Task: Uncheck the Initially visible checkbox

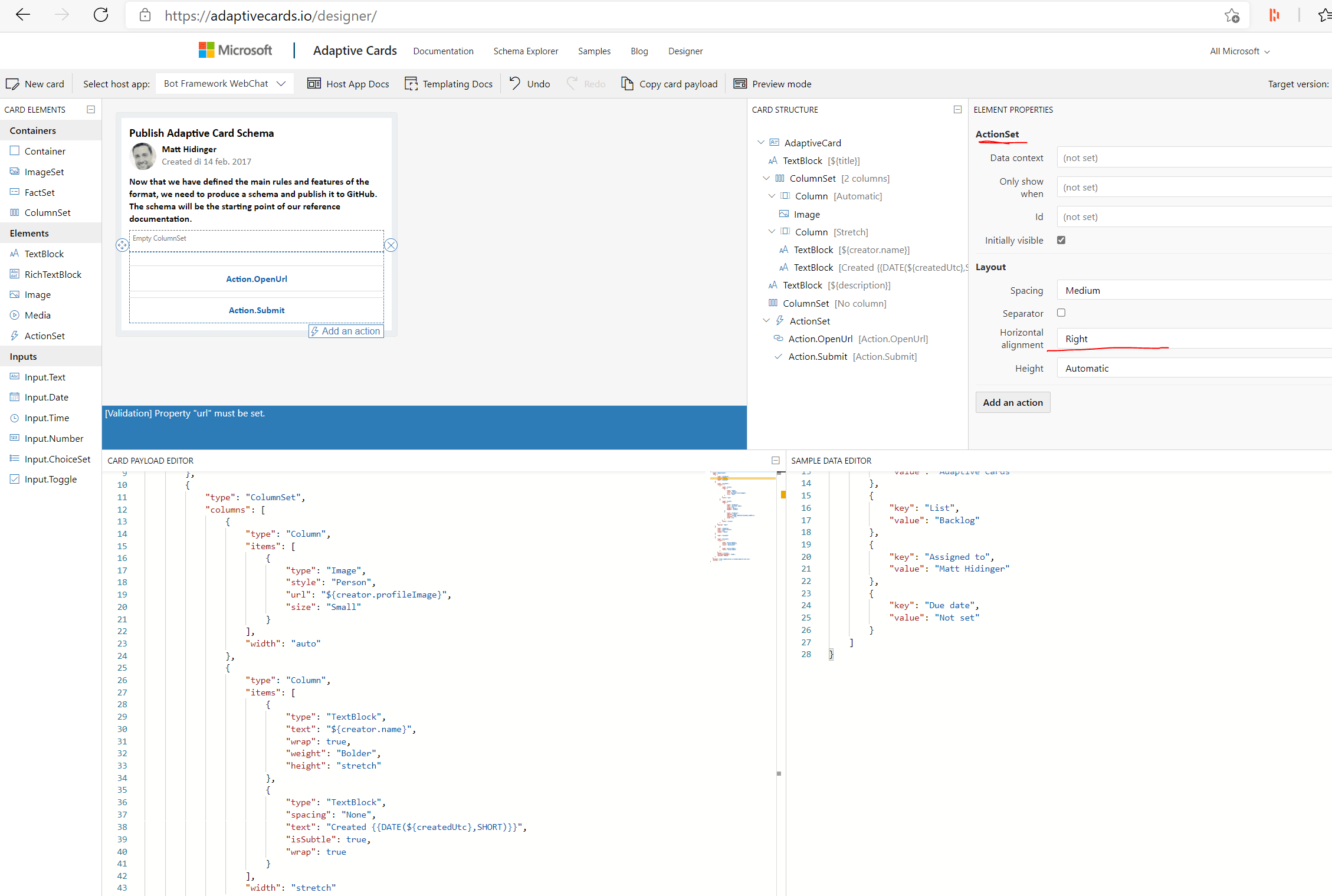Action: [x=1061, y=239]
